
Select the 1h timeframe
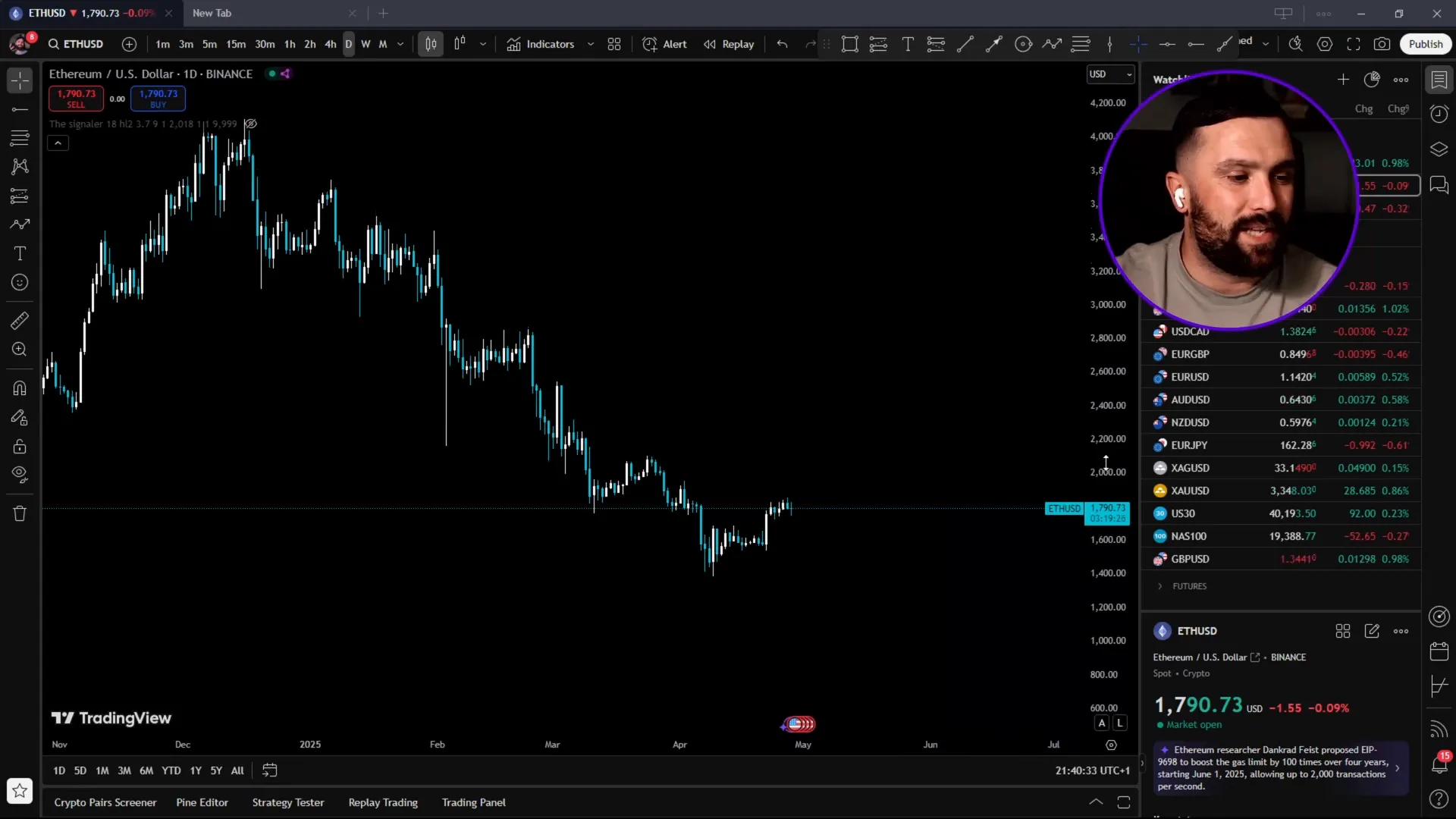290,44
